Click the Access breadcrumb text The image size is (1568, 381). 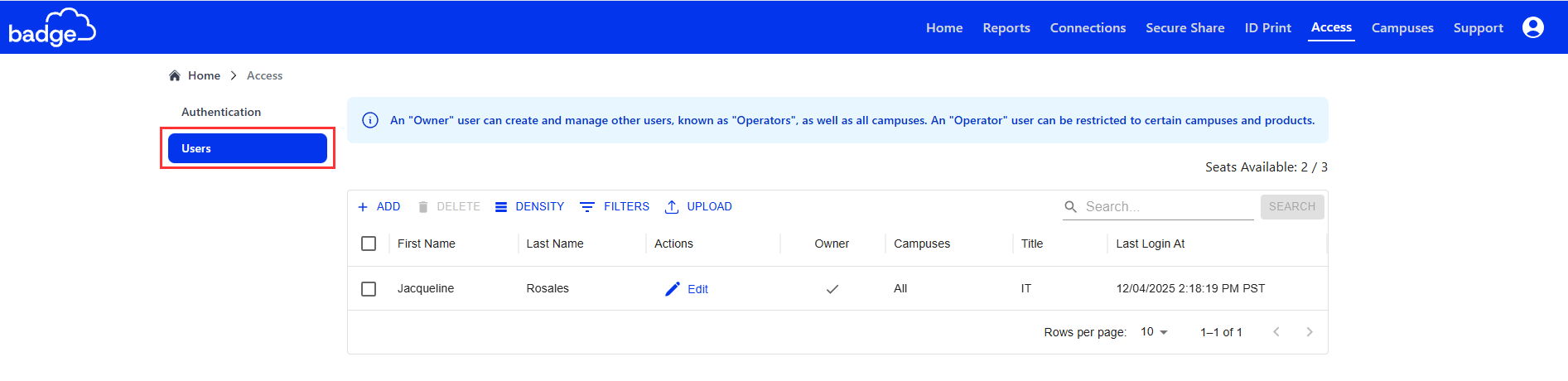tap(264, 75)
